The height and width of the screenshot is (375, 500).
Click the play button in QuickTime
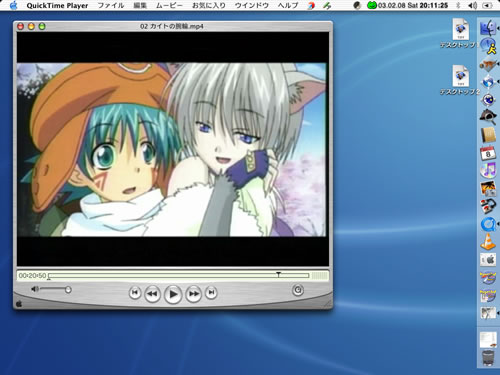tap(173, 294)
